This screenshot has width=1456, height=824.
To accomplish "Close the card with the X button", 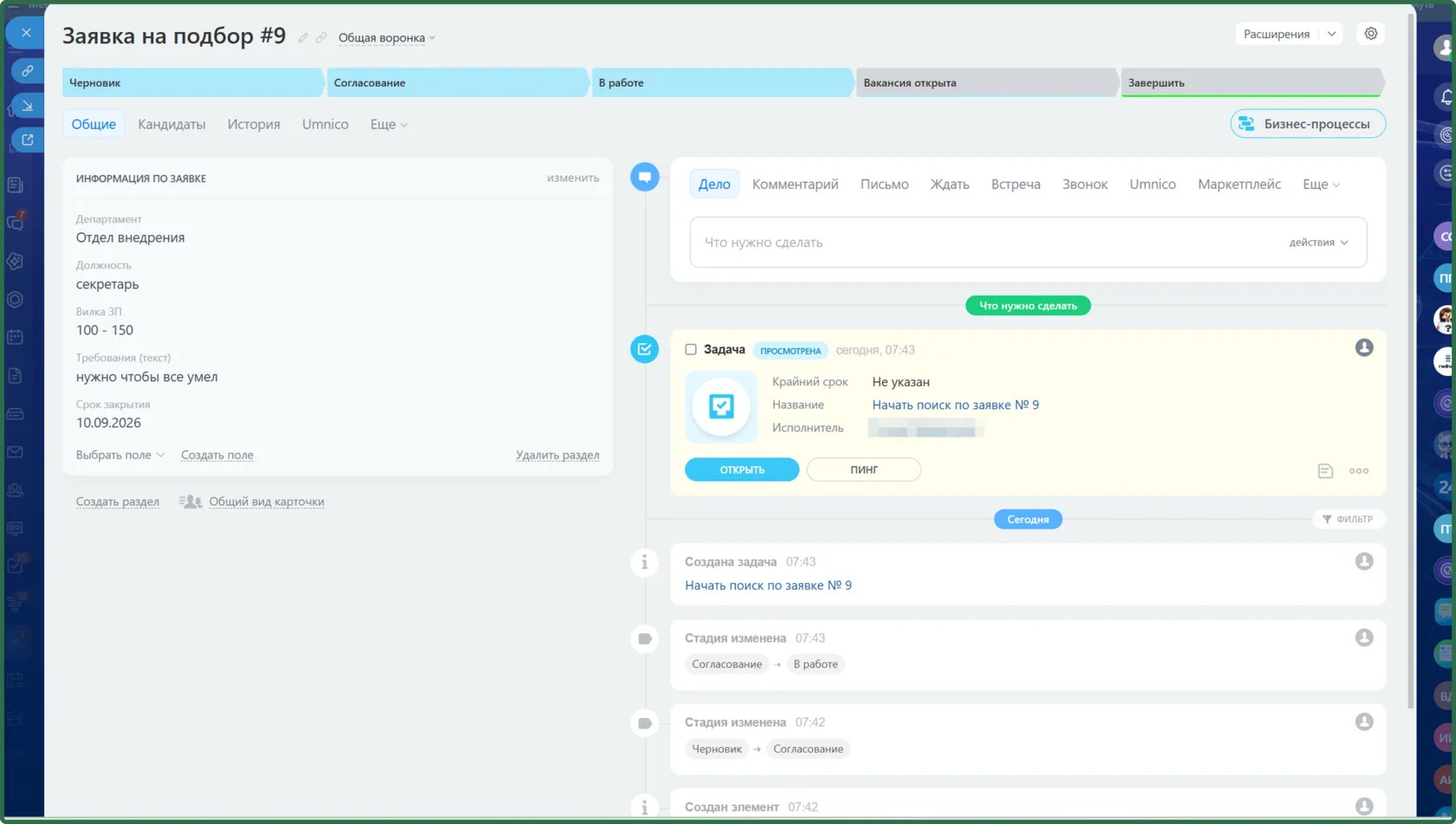I will tap(26, 33).
